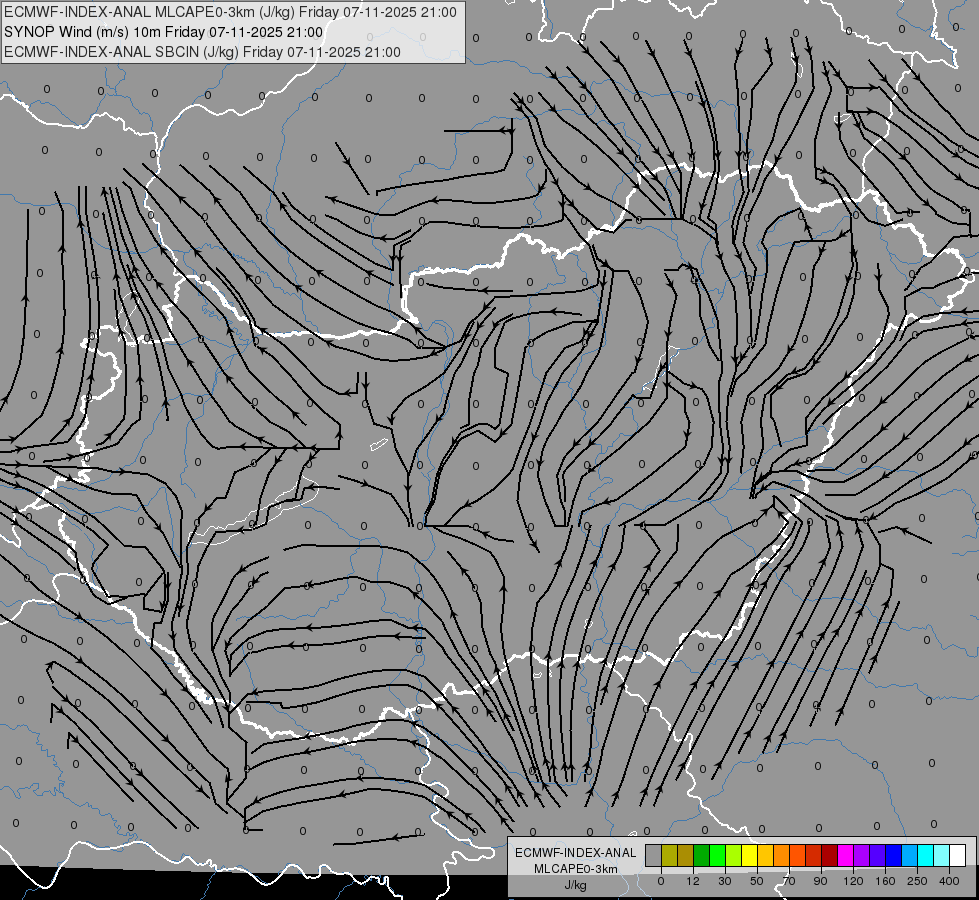
Task: Click the '120' legend tick value
Action: [854, 881]
